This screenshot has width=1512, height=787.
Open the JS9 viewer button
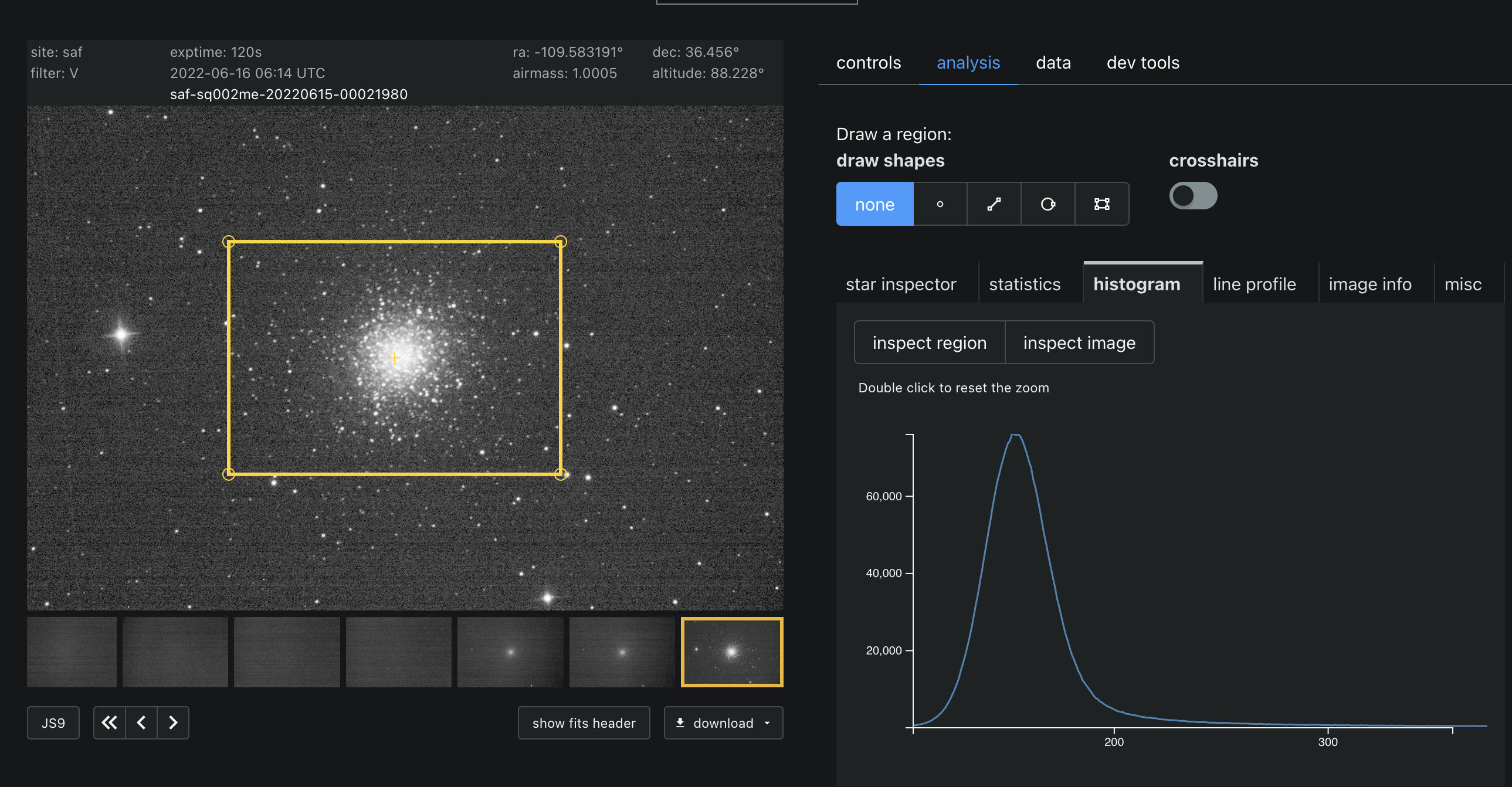point(53,723)
